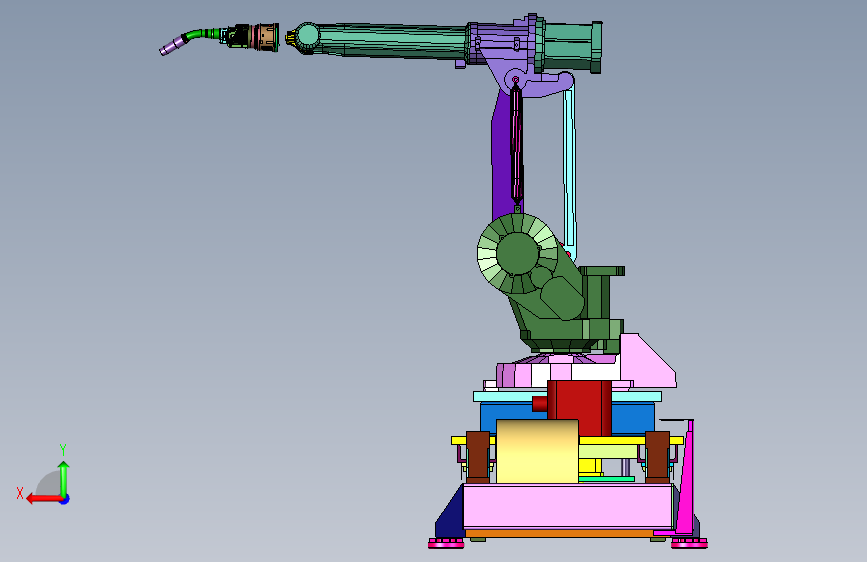Select the large pink base box
The image size is (867, 562).
568,506
